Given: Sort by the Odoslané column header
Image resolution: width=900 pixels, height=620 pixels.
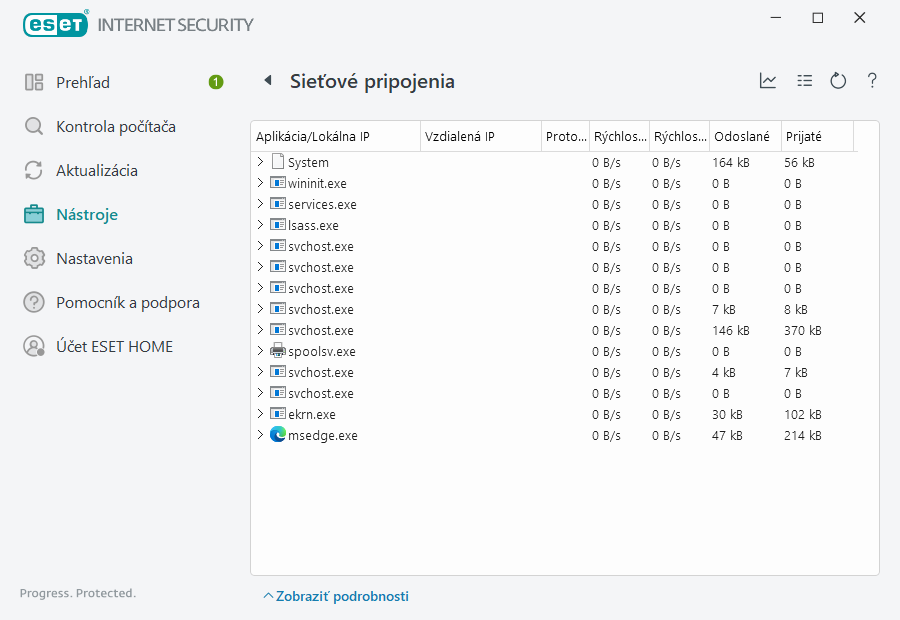Looking at the screenshot, I should (735, 136).
